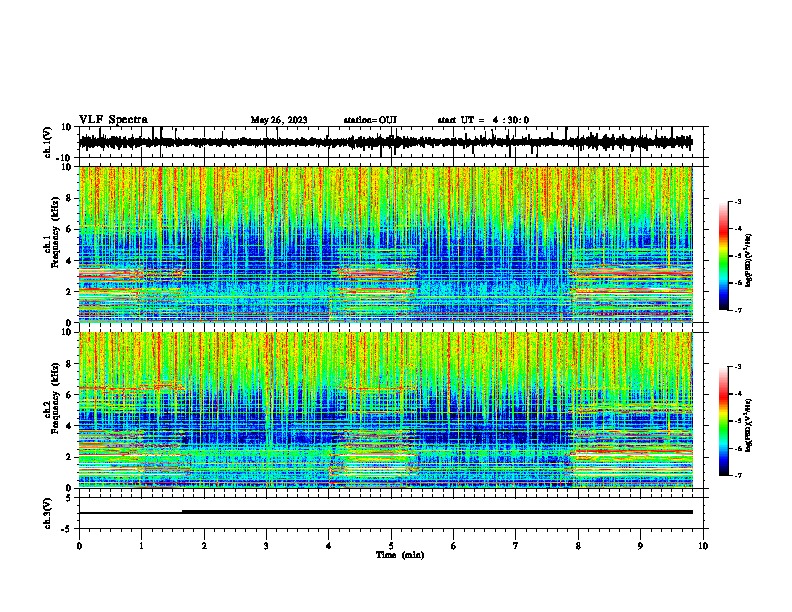Viewport: 792px width, 612px height.
Task: Click the "station=OUI" header label
Action: click(x=370, y=120)
